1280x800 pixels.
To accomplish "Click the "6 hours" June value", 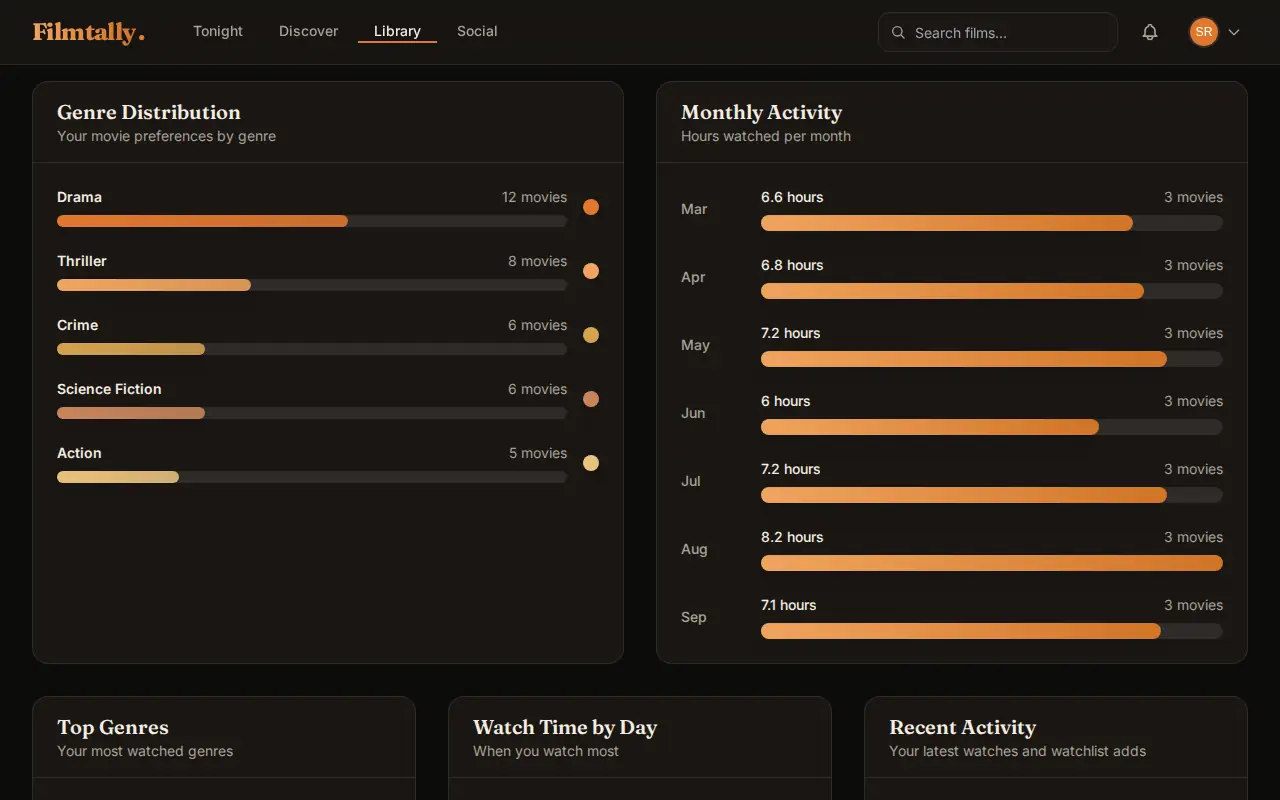I will click(785, 401).
